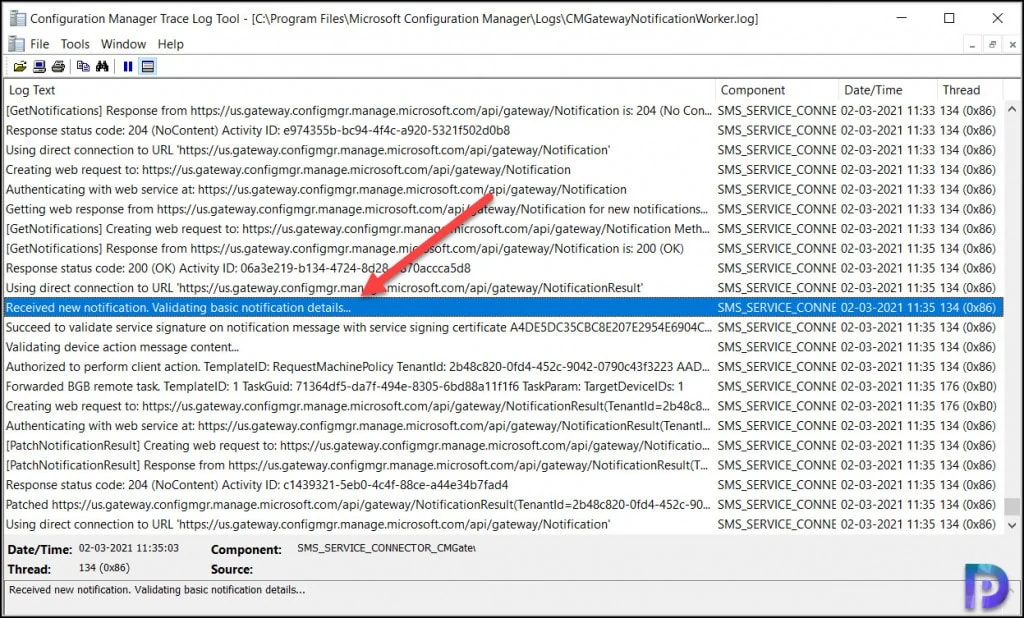The image size is (1024, 618).
Task: Click the vertical scrollbar thumb
Action: pyautogui.click(x=1012, y=506)
